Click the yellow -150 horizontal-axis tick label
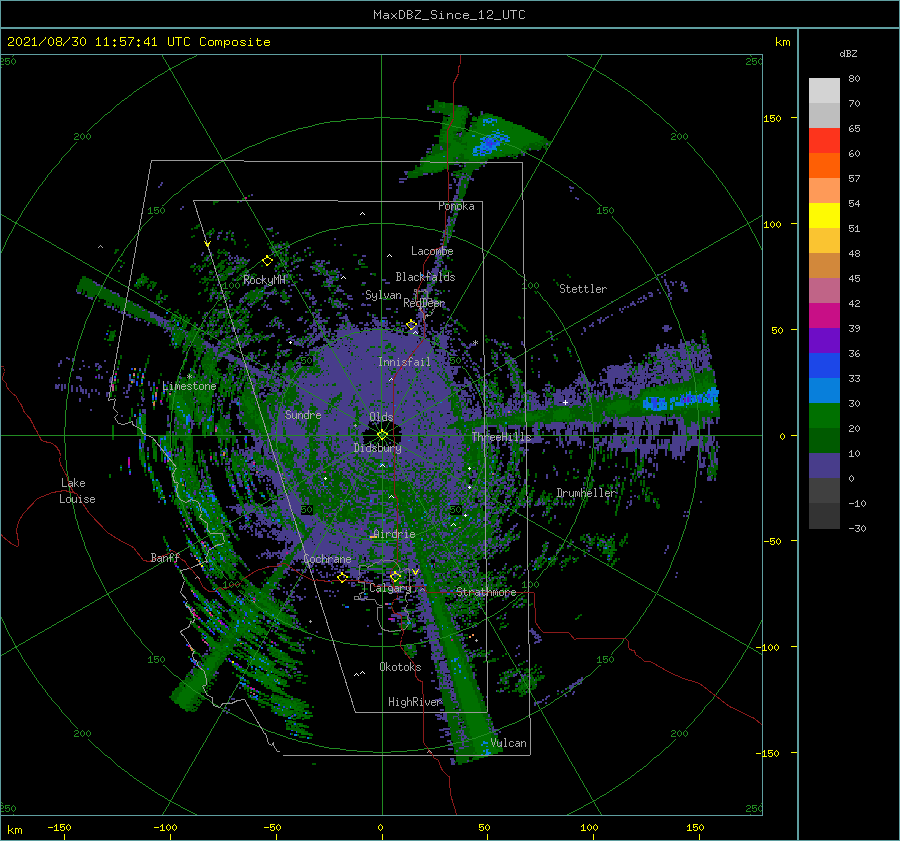This screenshot has height=841, width=900. pos(59,827)
